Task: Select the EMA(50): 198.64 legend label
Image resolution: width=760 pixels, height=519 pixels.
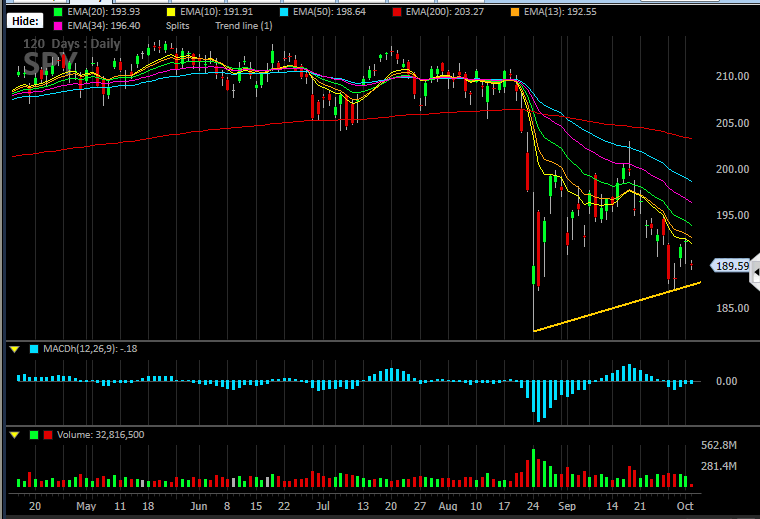Action: 330,12
